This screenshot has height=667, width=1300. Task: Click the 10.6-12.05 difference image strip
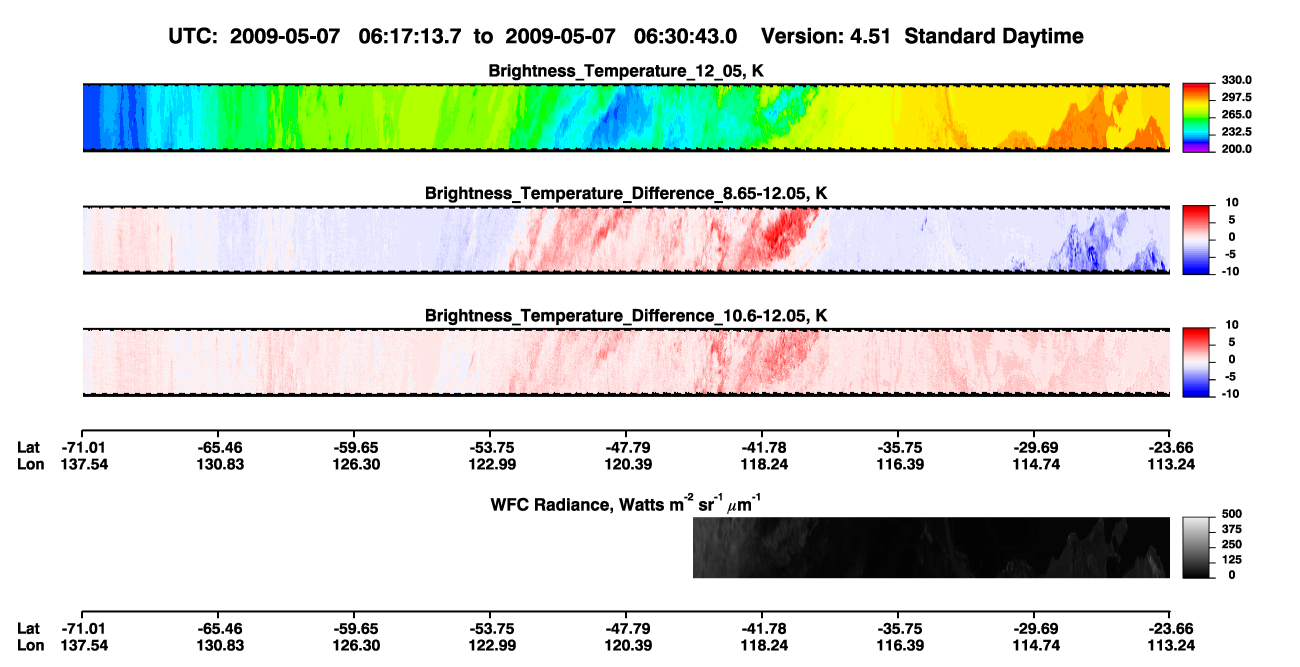(626, 362)
